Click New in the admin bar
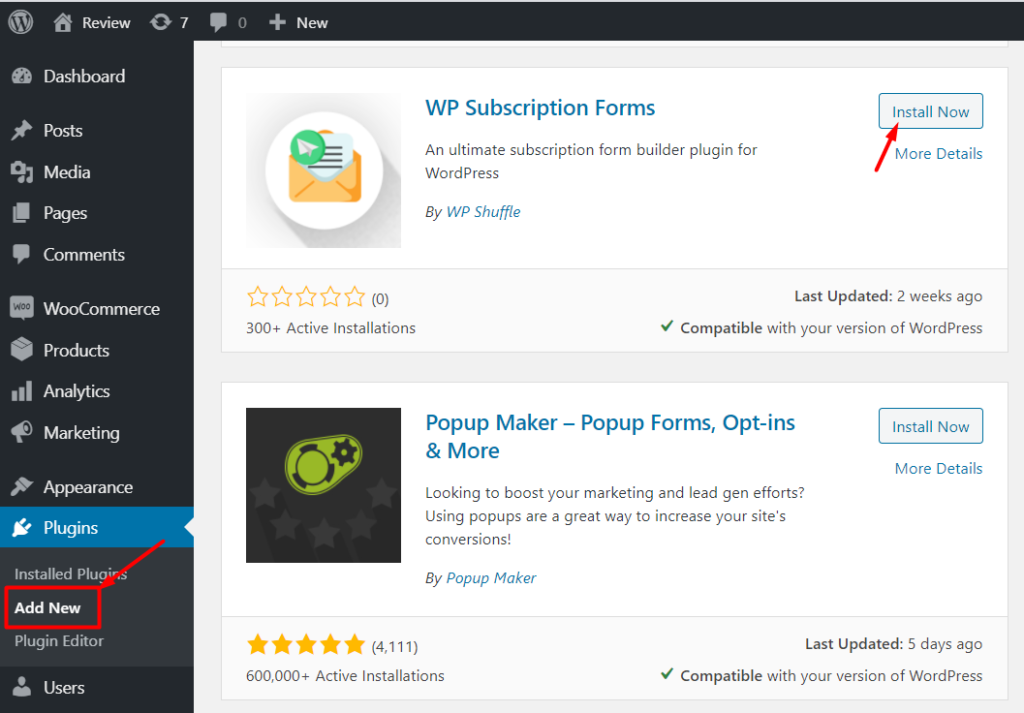Image resolution: width=1024 pixels, height=713 pixels. click(312, 23)
